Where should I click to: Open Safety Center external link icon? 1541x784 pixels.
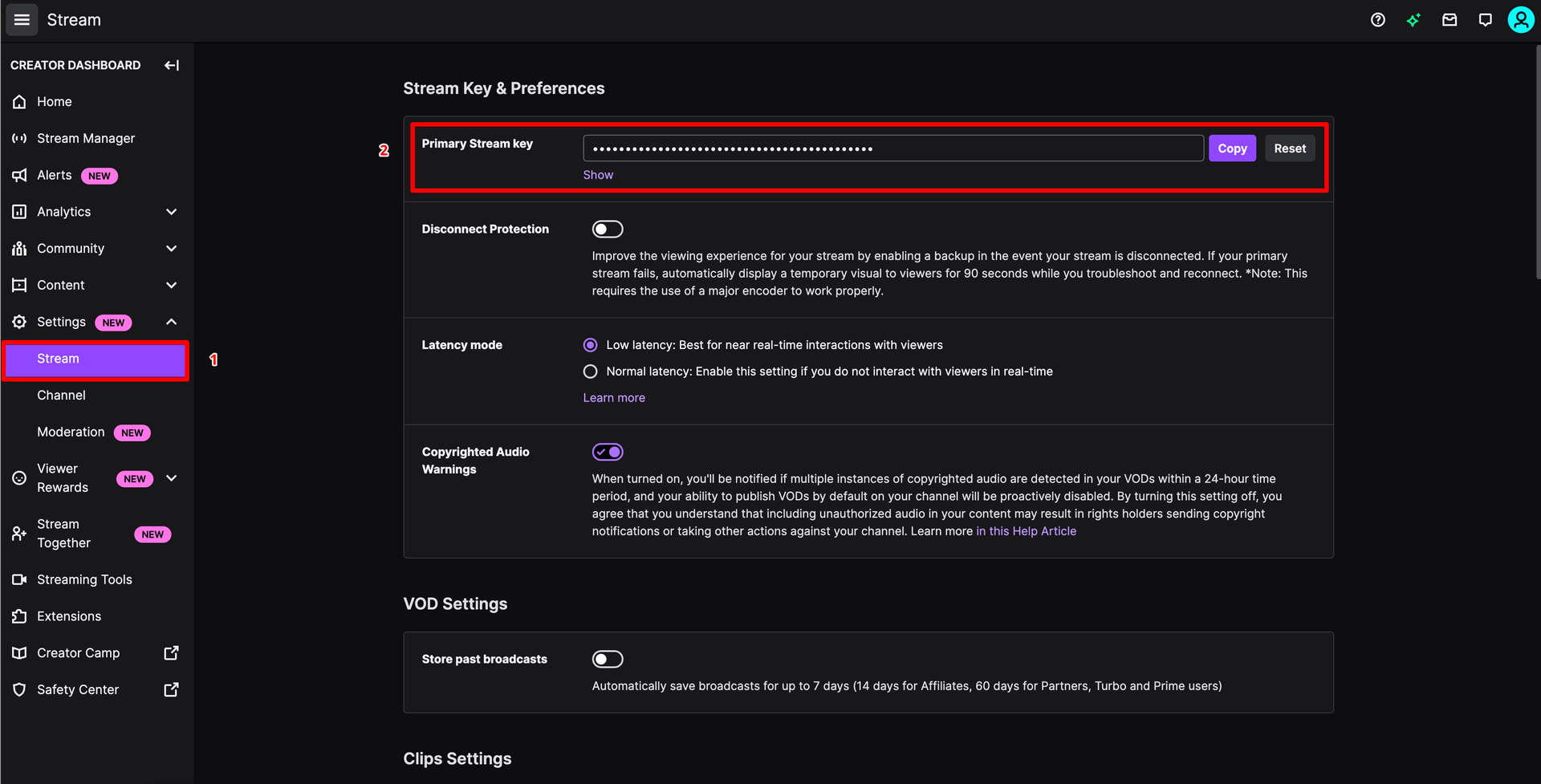click(171, 690)
